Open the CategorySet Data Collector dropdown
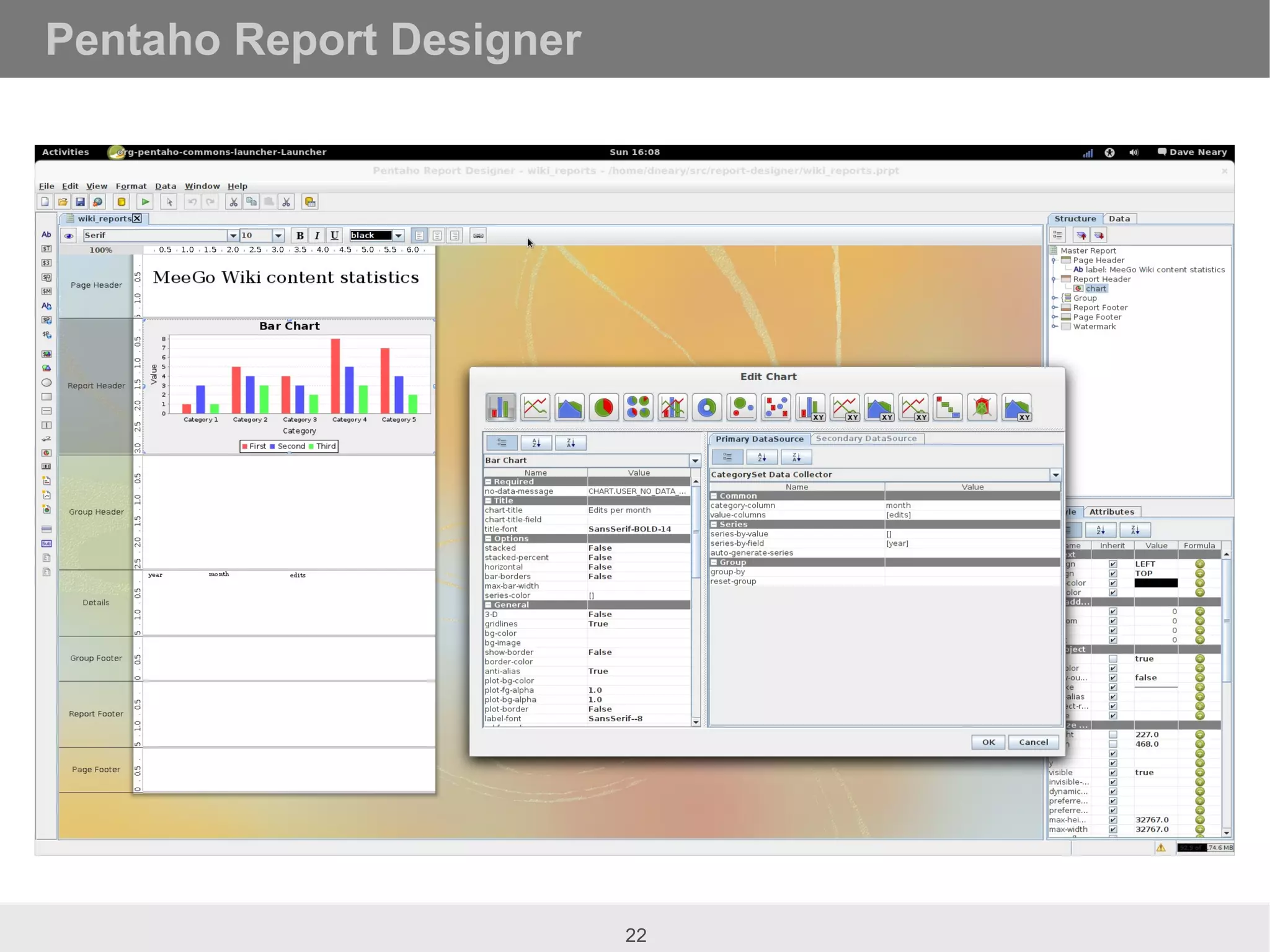This screenshot has height=952, width=1270. pyautogui.click(x=1055, y=474)
